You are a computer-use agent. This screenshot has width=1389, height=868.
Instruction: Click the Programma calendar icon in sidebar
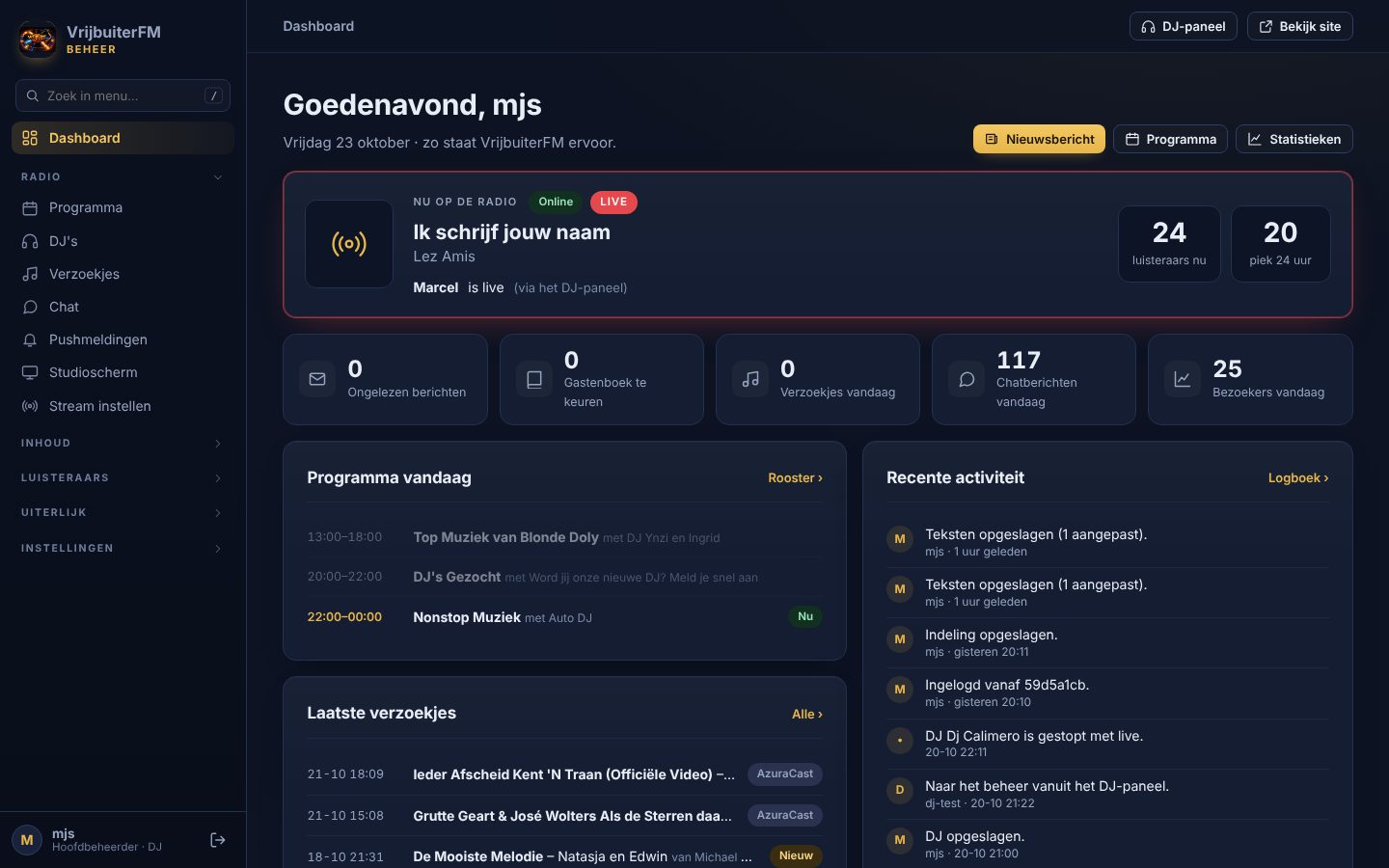pos(30,208)
